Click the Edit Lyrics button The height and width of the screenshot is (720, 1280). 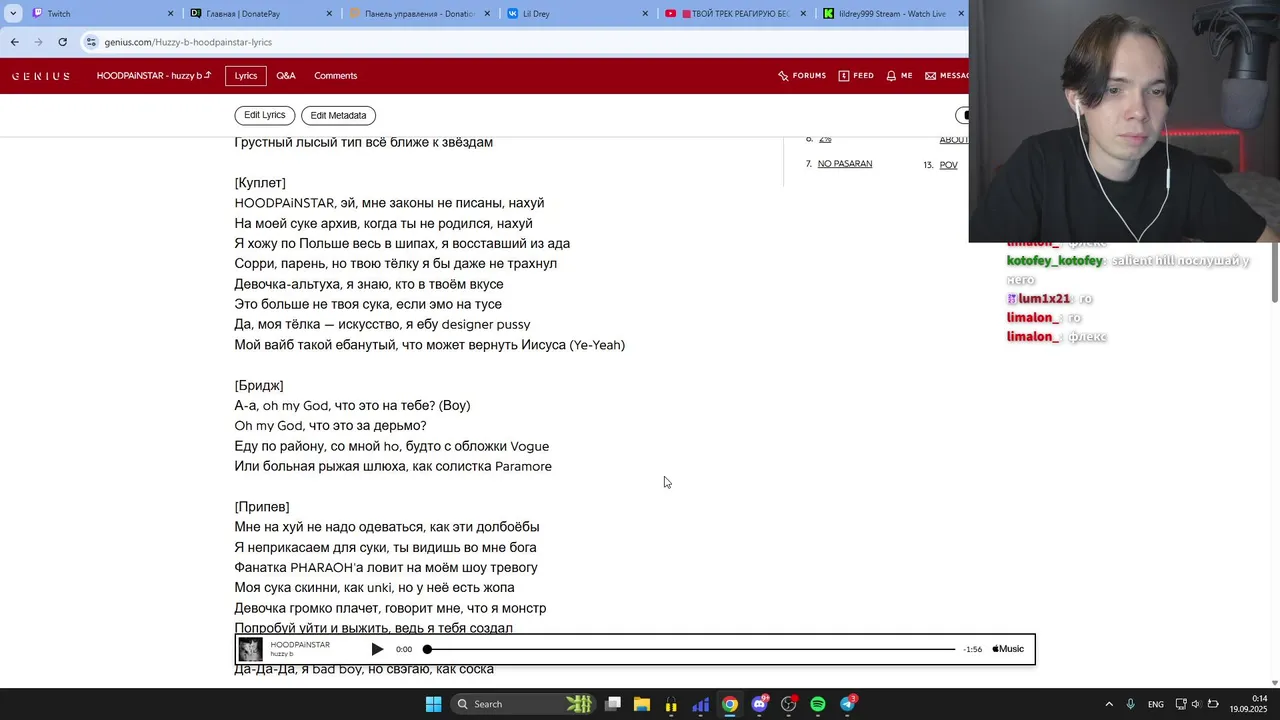(x=265, y=115)
